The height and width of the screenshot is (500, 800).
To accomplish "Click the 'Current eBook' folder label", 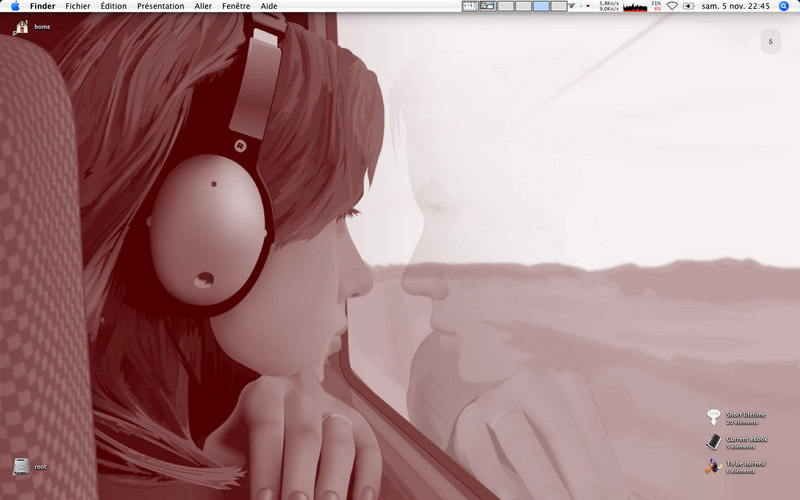I will (x=747, y=439).
